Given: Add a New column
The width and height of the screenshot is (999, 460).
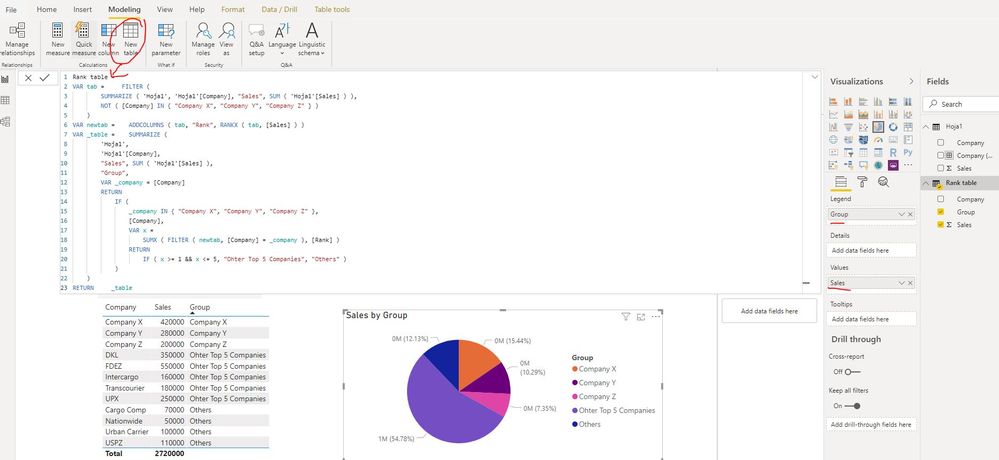Looking at the screenshot, I should click(x=109, y=40).
